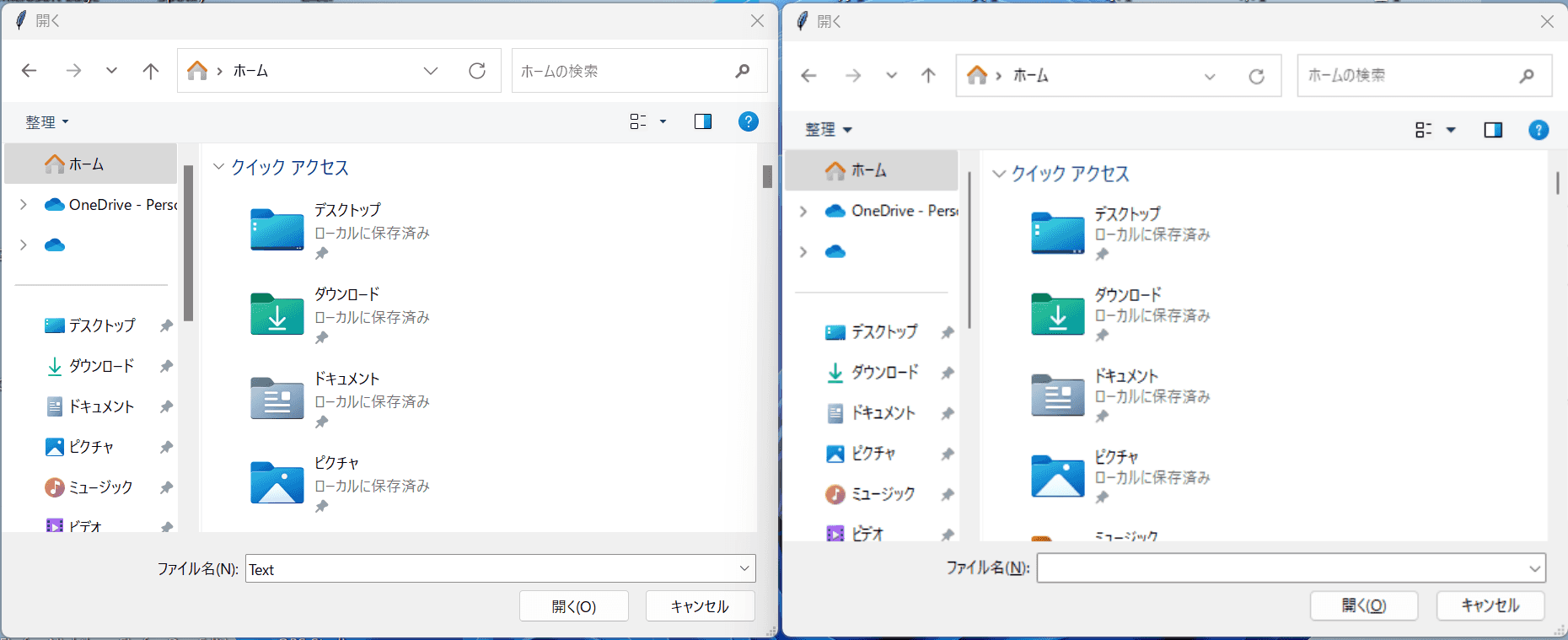The image size is (1568, 640).
Task: Click the refresh icon in the left dialog
Action: click(x=477, y=71)
